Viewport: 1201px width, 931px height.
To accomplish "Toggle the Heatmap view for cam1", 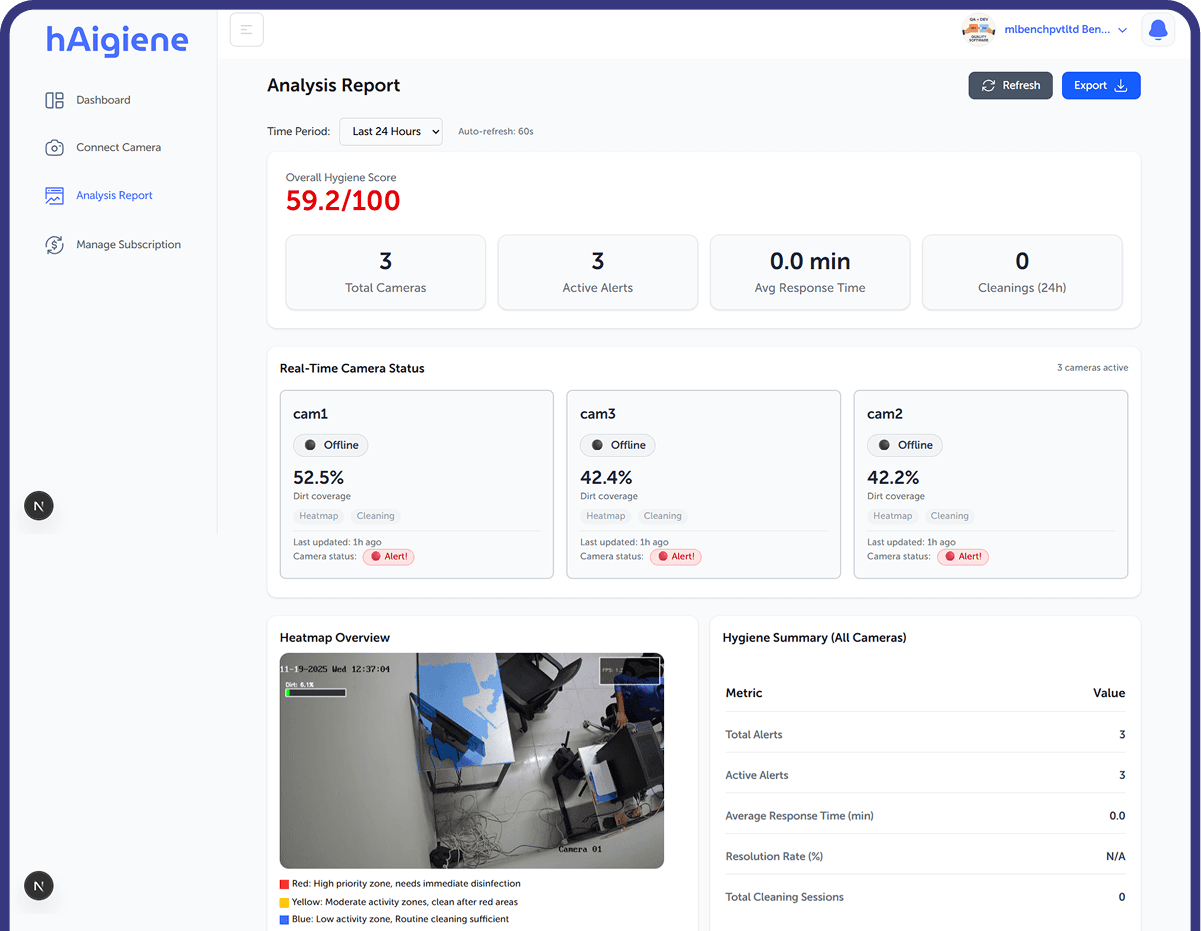I will click(x=318, y=516).
